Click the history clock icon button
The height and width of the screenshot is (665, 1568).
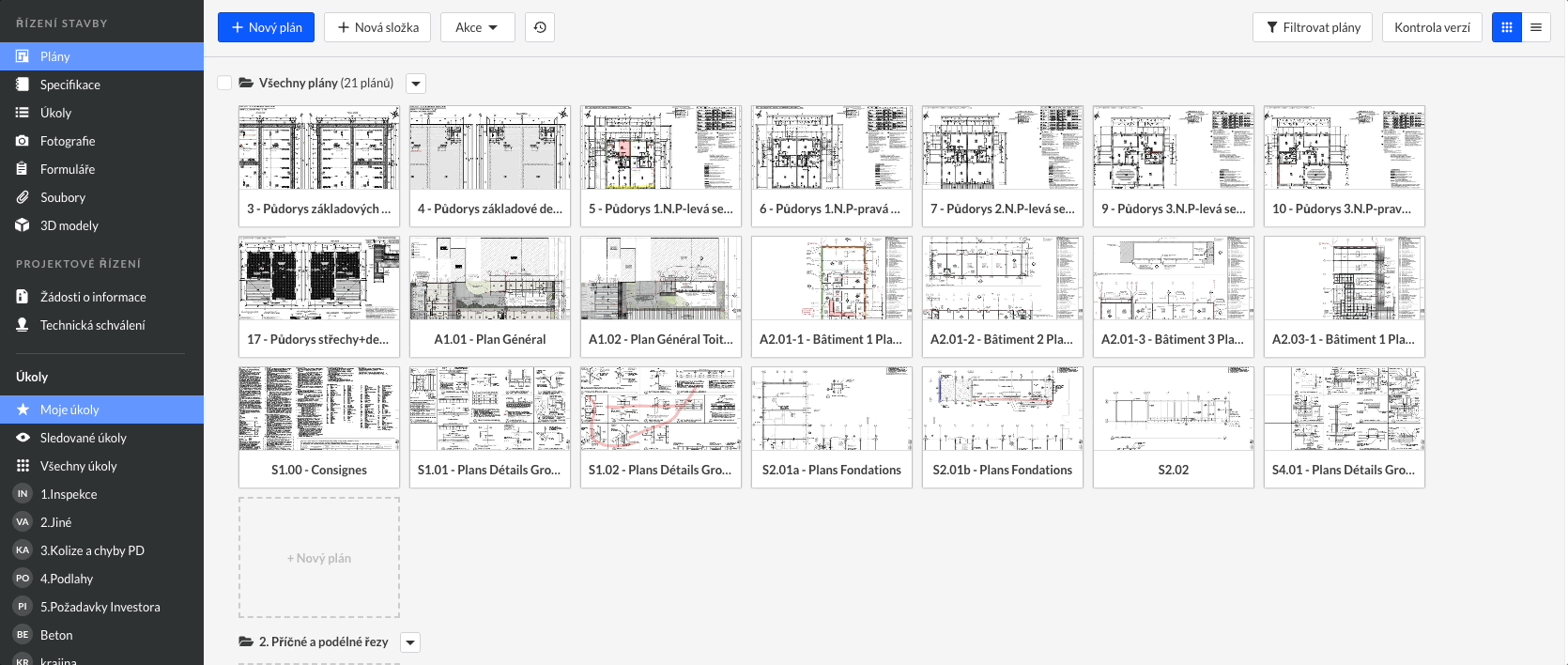(540, 27)
